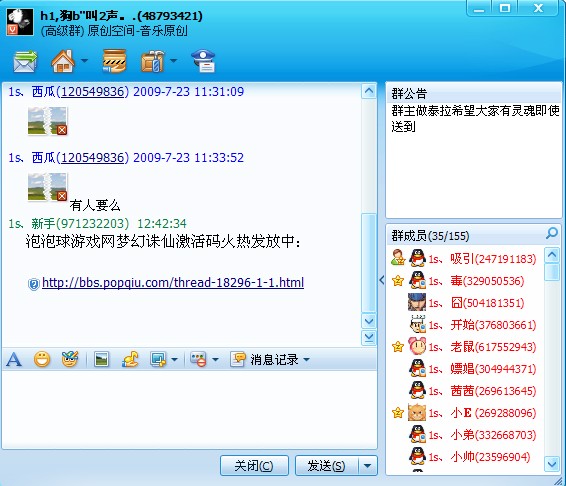This screenshot has height=486, width=566.
Task: Open the group home house icon
Action: pyautogui.click(x=63, y=61)
